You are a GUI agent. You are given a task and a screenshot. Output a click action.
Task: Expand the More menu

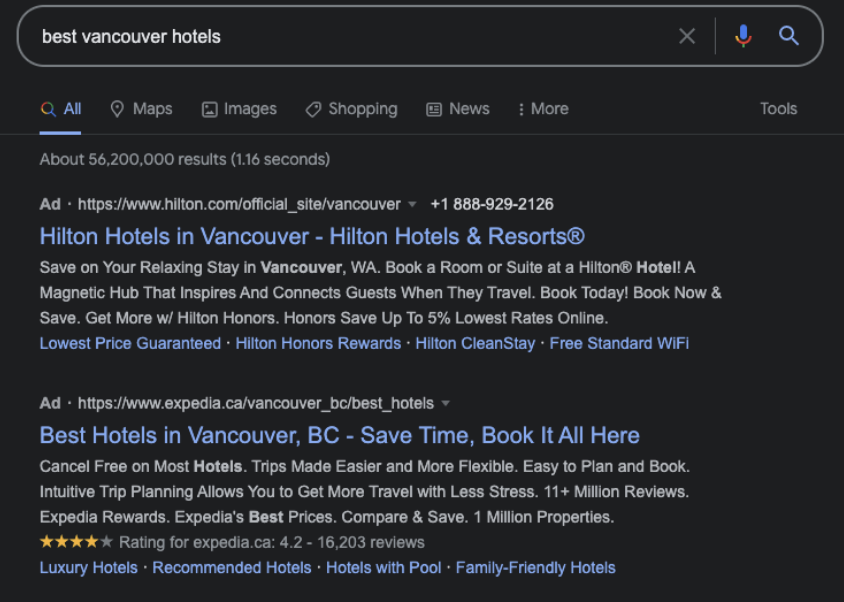tap(543, 109)
